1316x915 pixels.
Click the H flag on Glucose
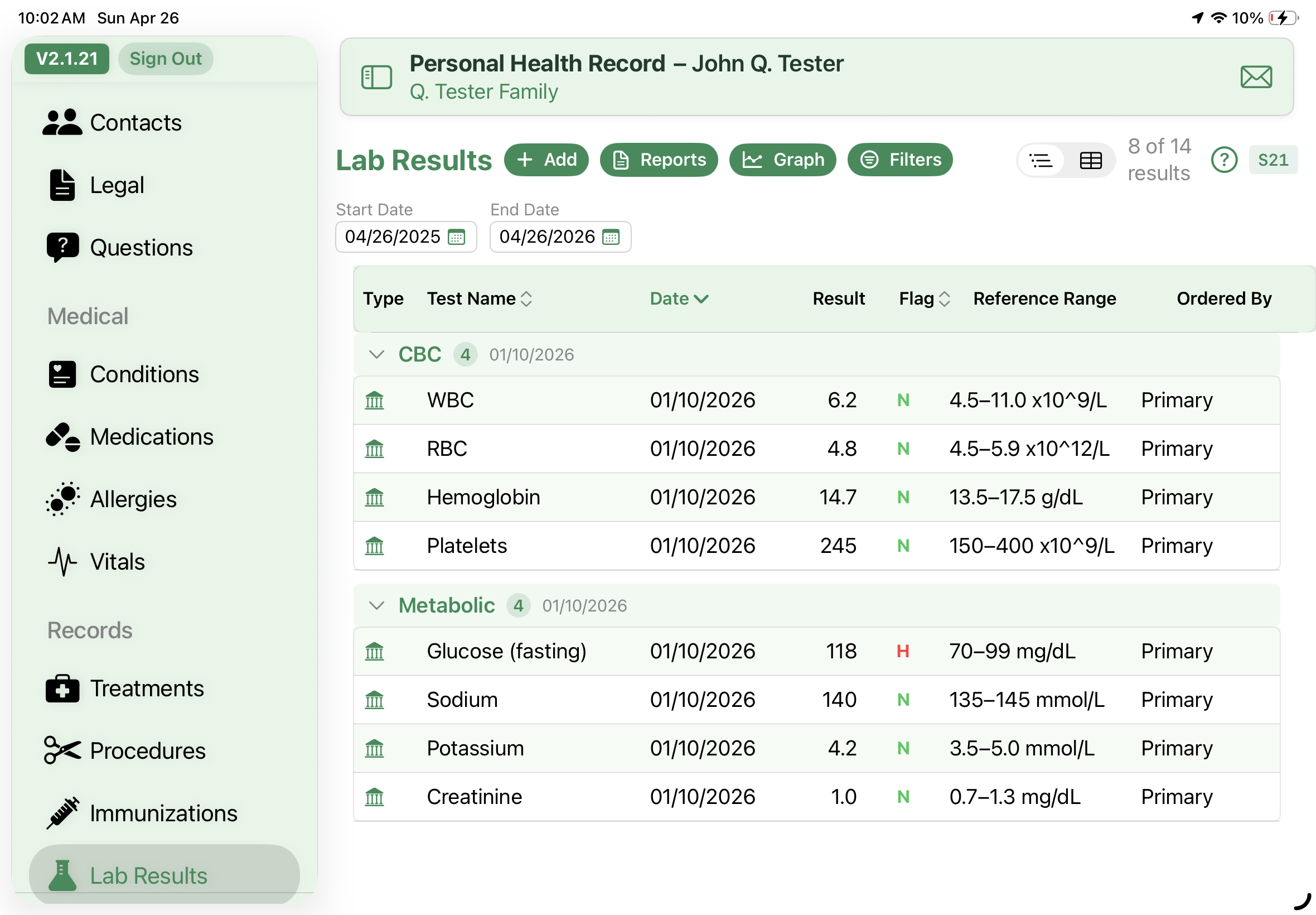coord(903,651)
